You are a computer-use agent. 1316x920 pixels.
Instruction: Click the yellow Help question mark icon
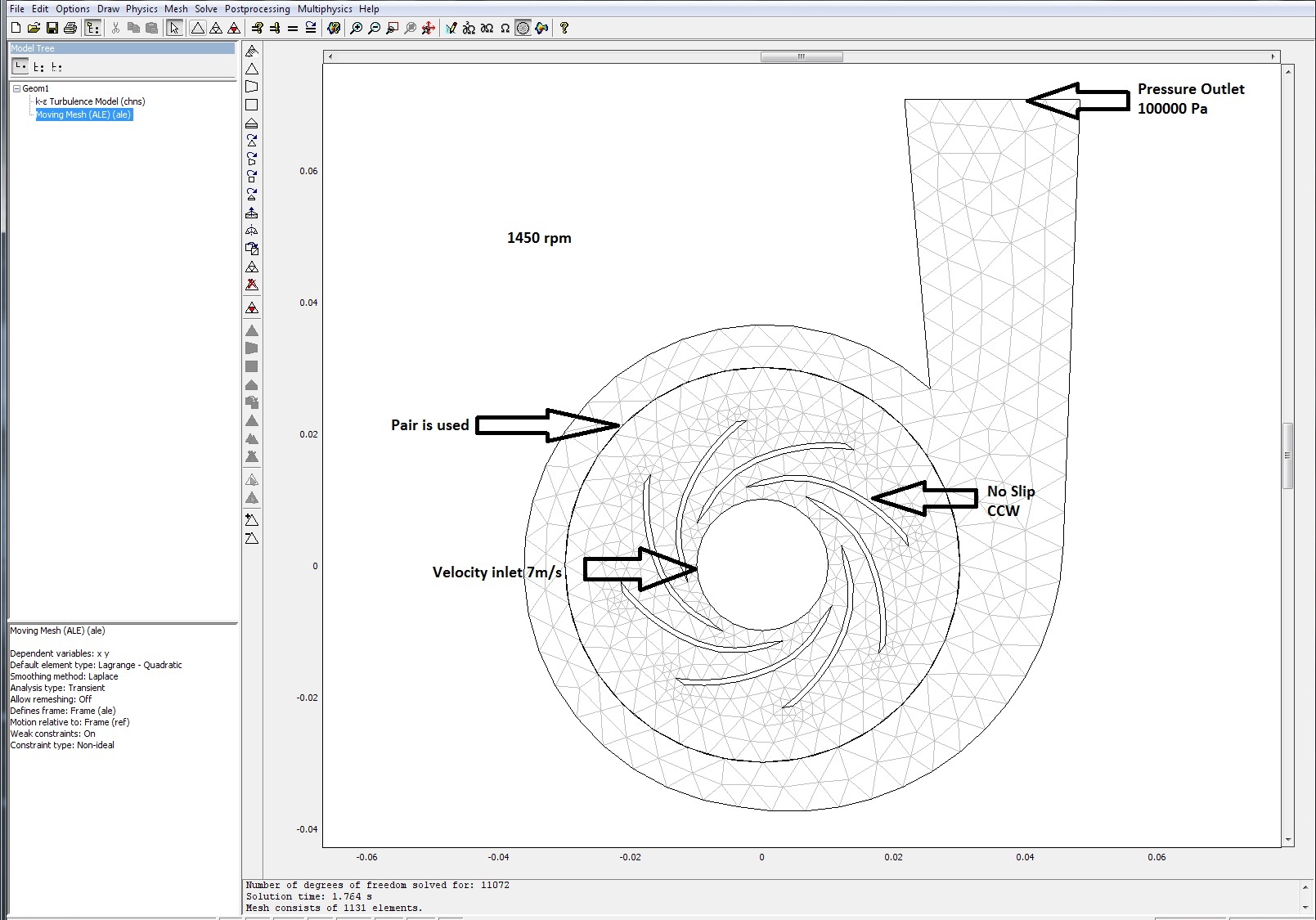[x=564, y=28]
